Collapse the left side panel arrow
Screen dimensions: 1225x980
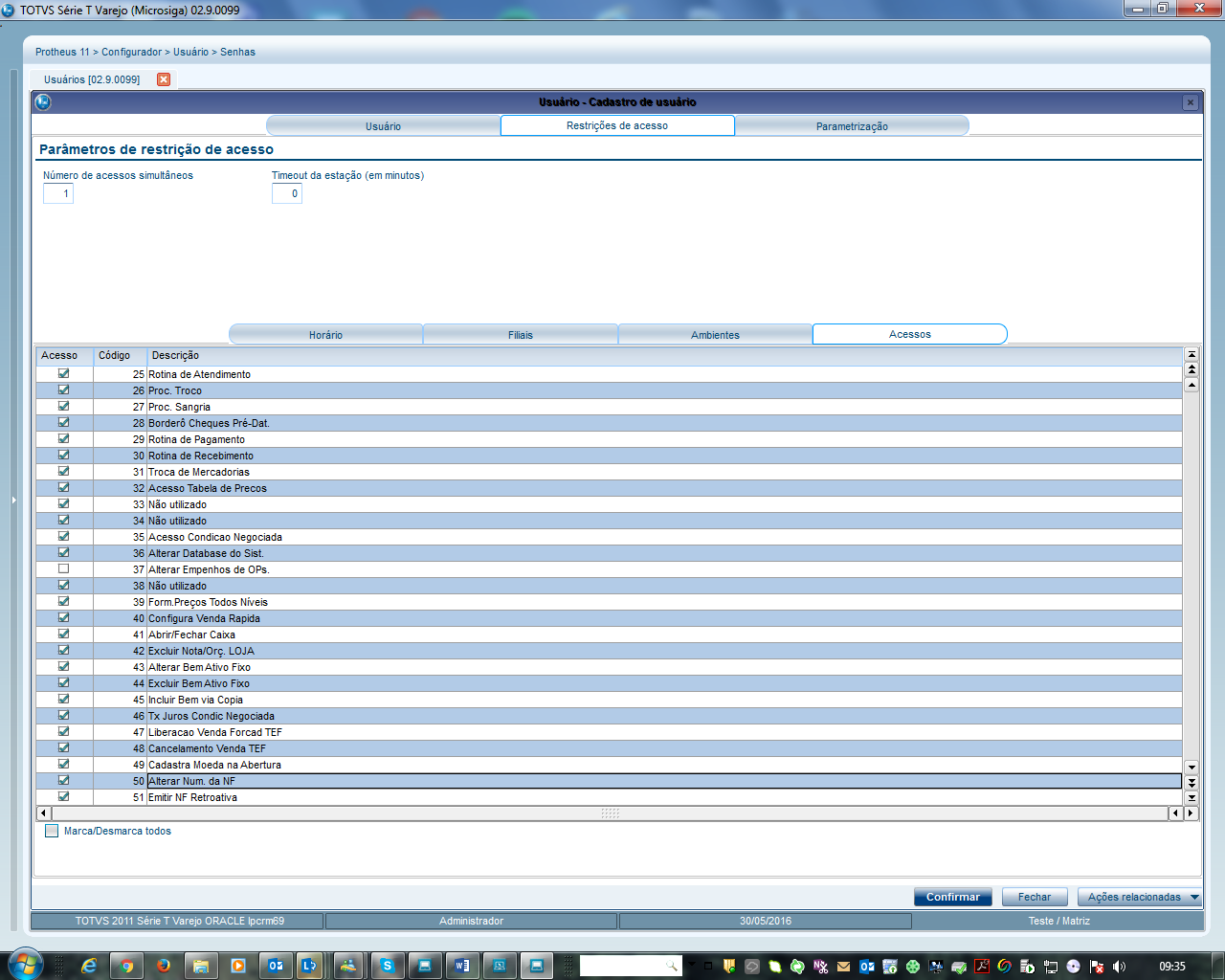[13, 500]
